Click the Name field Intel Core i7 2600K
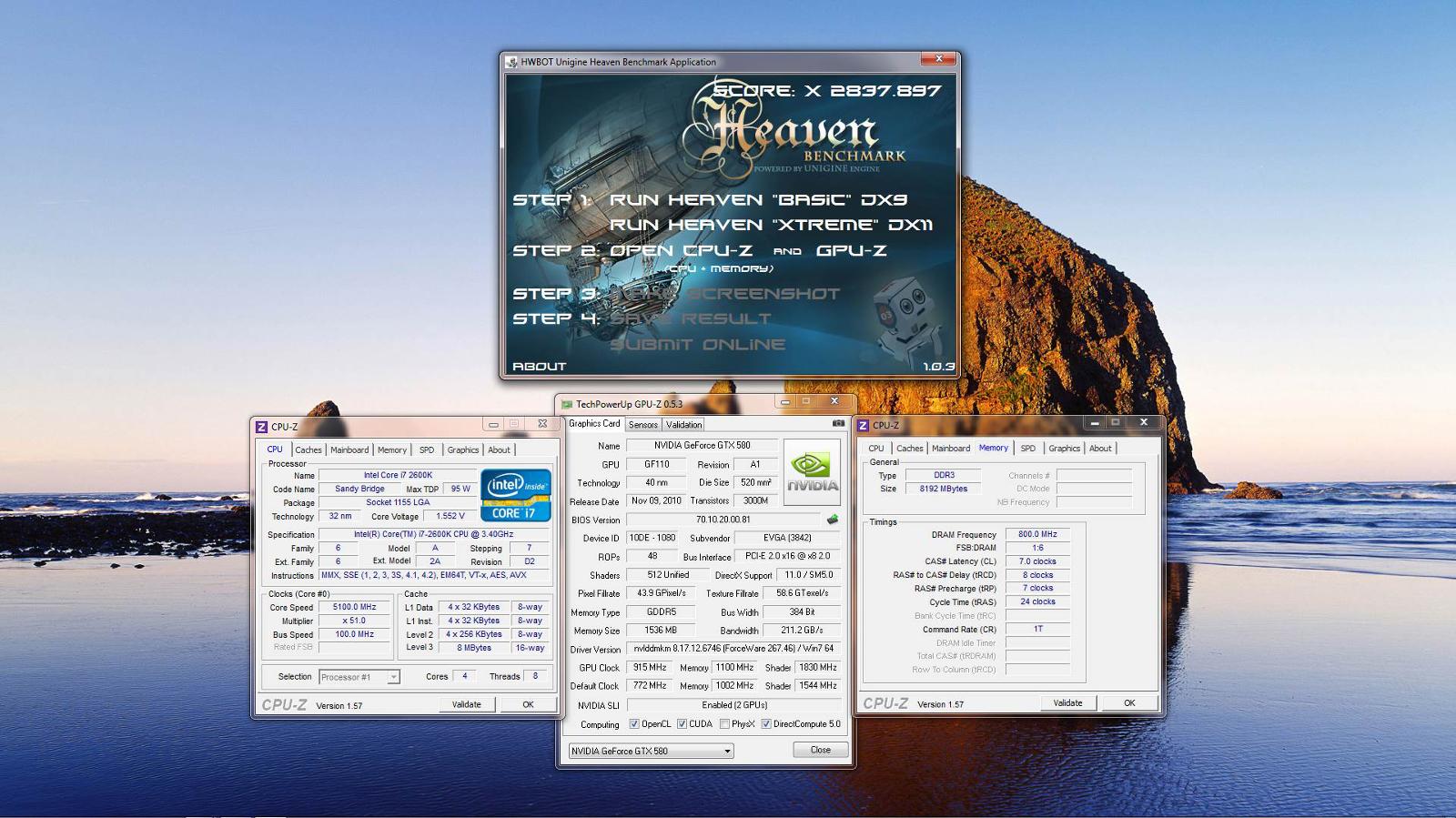This screenshot has height=818, width=1456. coord(398,475)
